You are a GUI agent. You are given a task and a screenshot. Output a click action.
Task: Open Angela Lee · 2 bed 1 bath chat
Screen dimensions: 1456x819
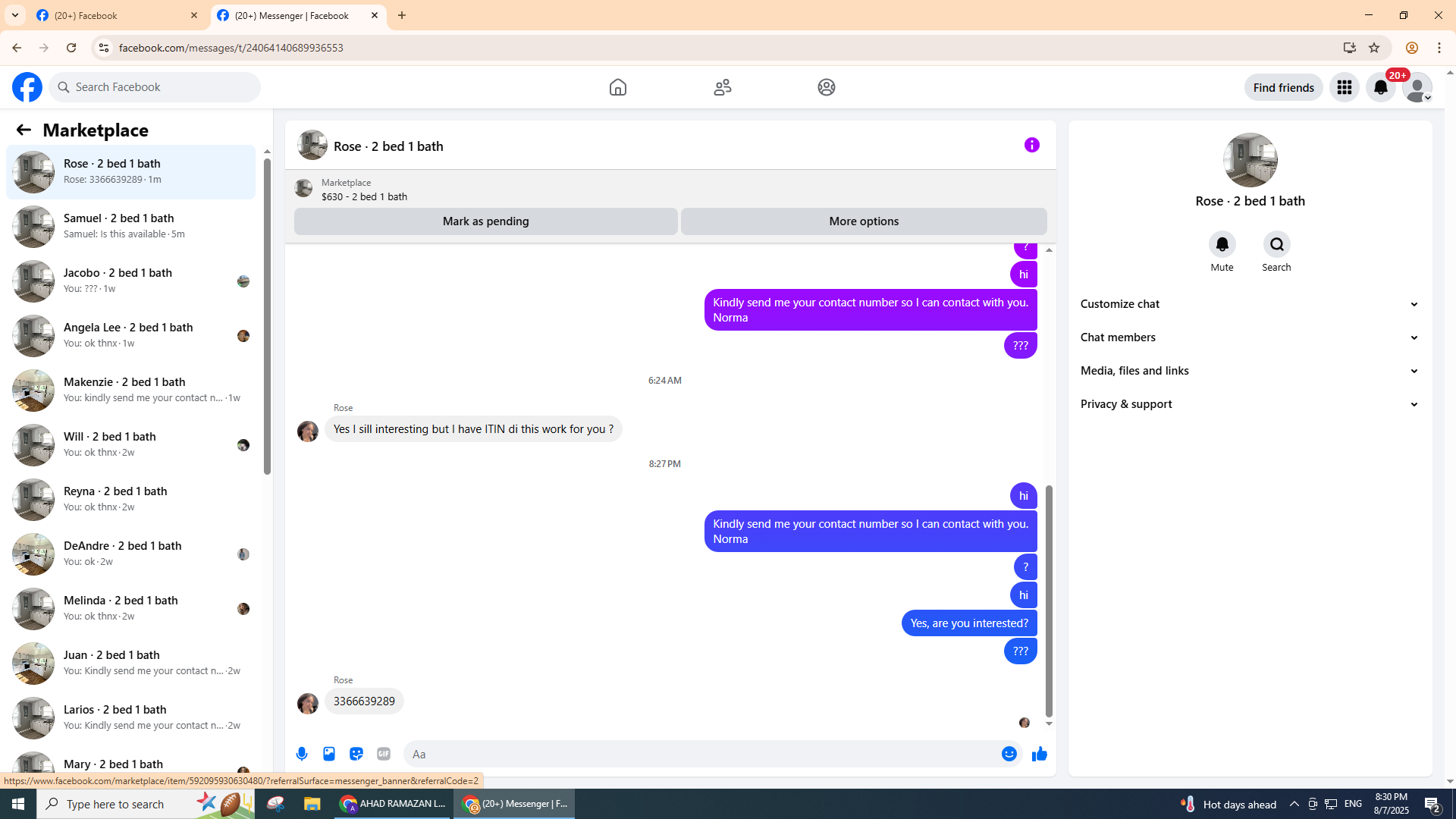pyautogui.click(x=131, y=336)
